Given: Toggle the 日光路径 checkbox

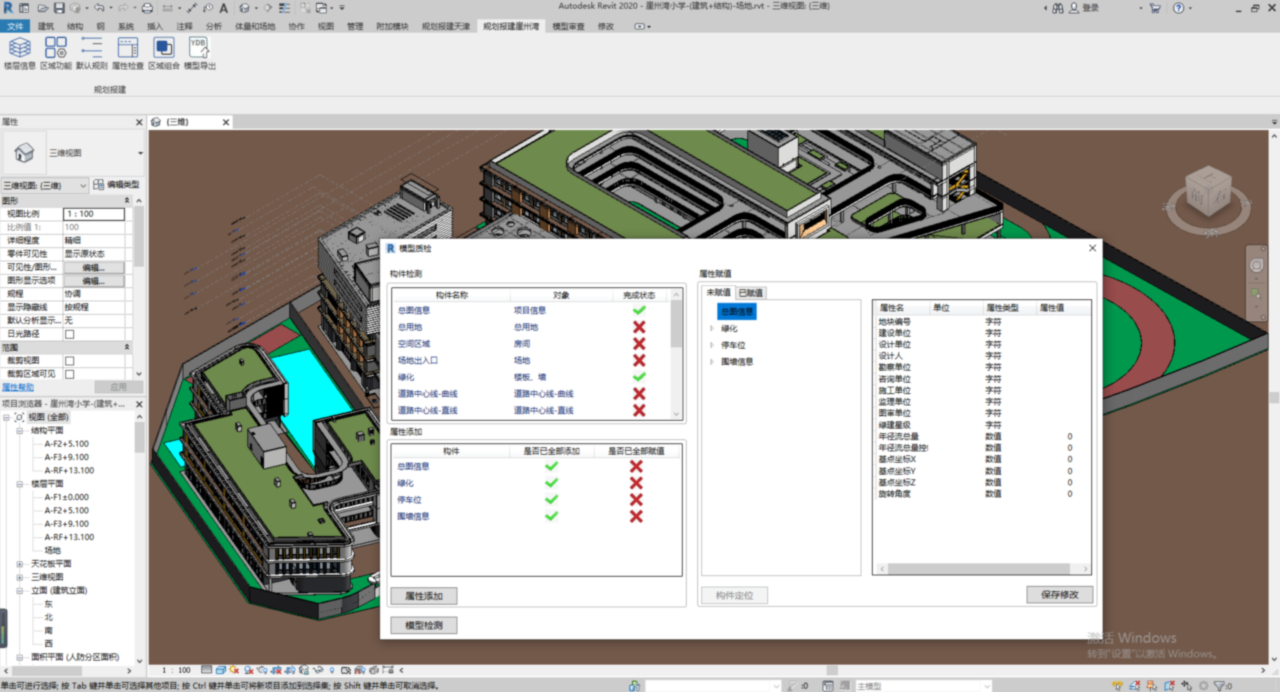Looking at the screenshot, I should click(70, 334).
